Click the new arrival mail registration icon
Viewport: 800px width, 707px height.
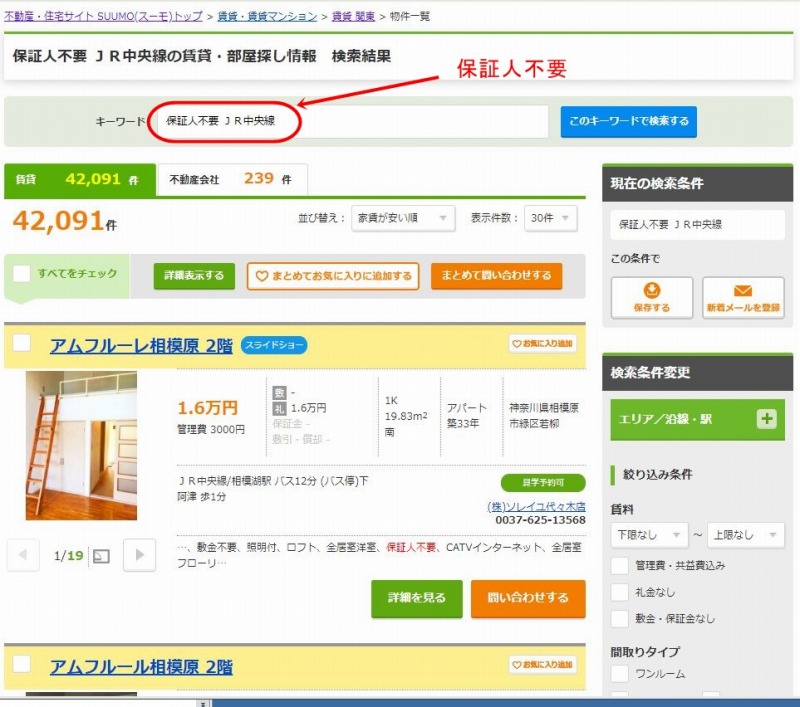click(x=743, y=298)
